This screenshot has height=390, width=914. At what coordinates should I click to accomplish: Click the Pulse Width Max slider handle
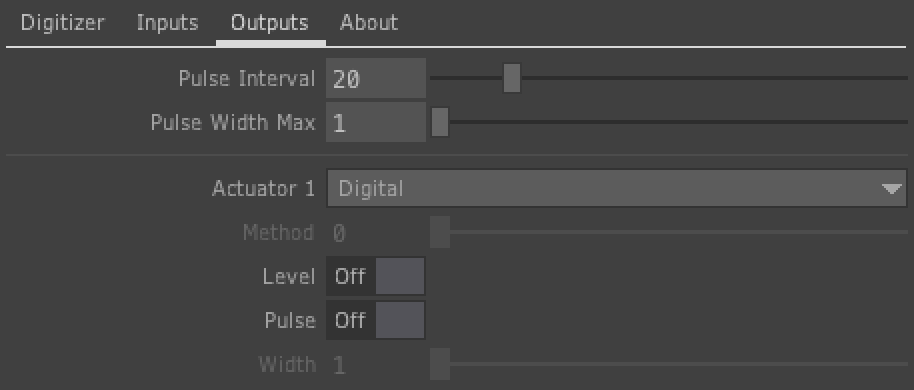coord(440,122)
